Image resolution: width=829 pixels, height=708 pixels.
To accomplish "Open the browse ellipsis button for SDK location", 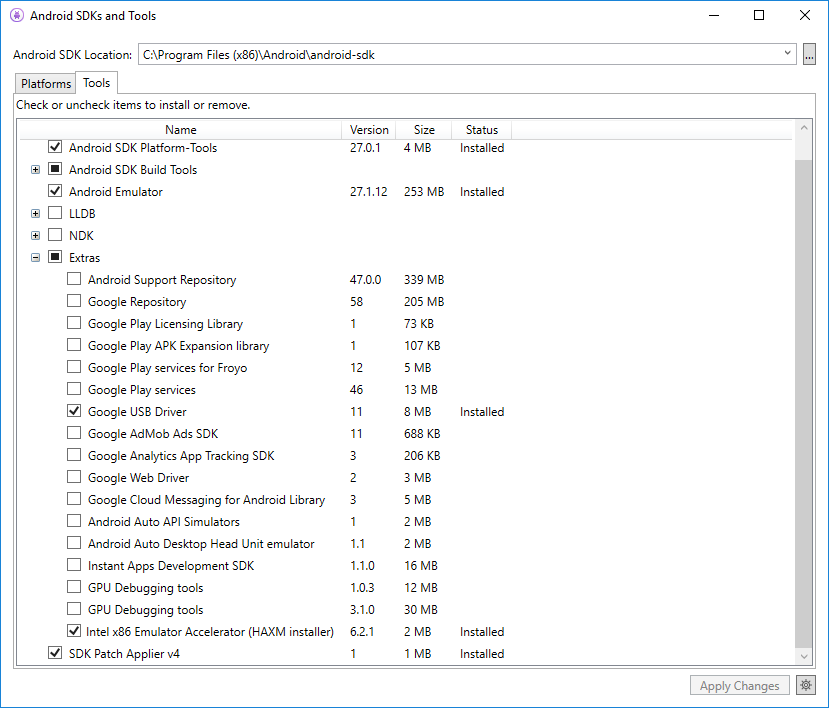I will [809, 54].
